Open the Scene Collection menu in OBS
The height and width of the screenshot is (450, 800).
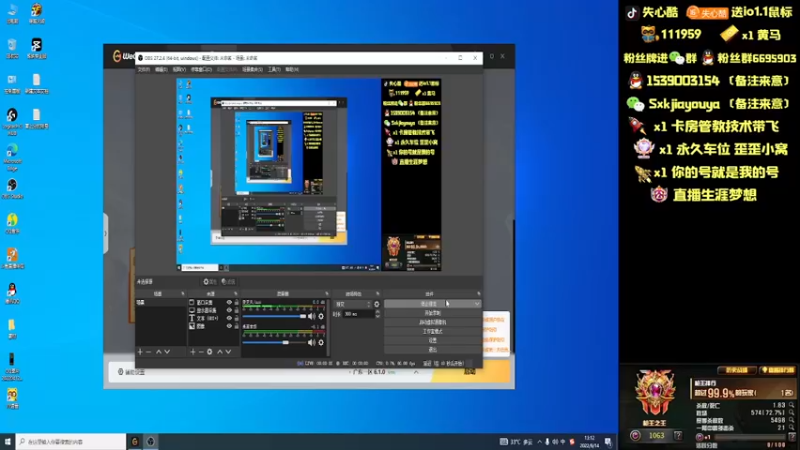pyautogui.click(x=253, y=69)
